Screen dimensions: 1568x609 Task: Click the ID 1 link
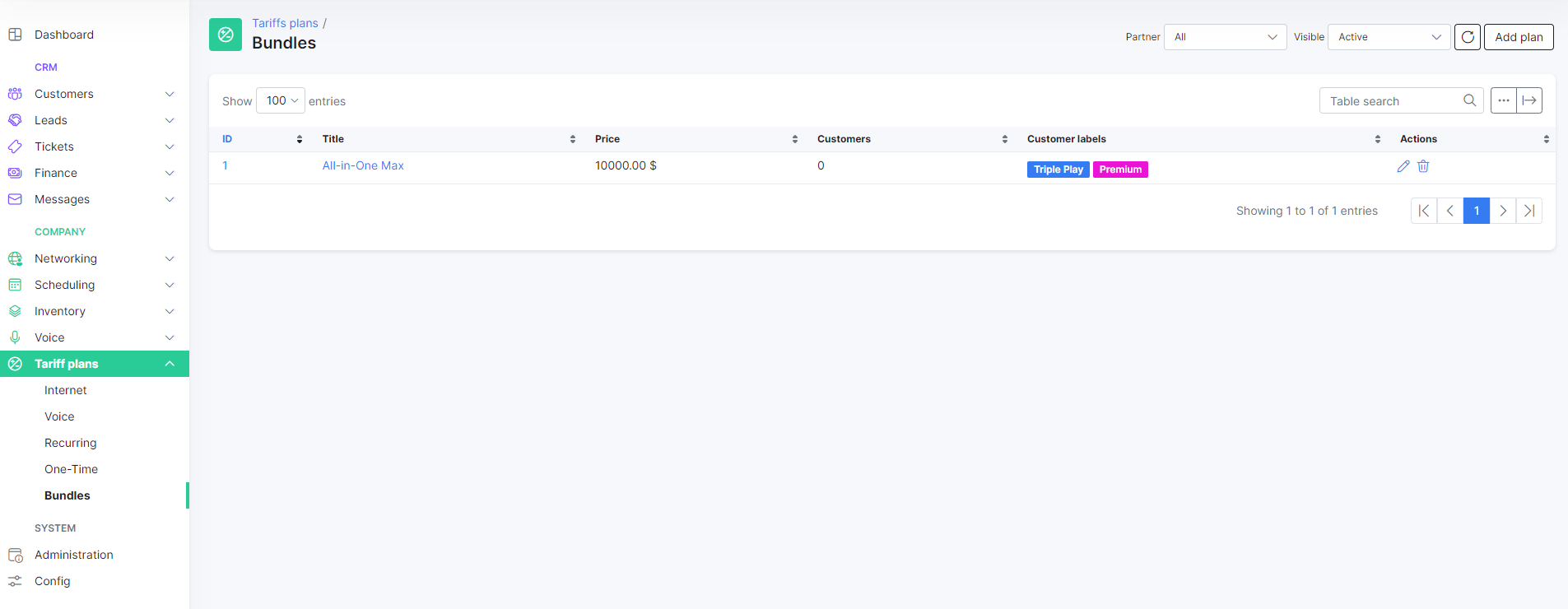pos(225,165)
